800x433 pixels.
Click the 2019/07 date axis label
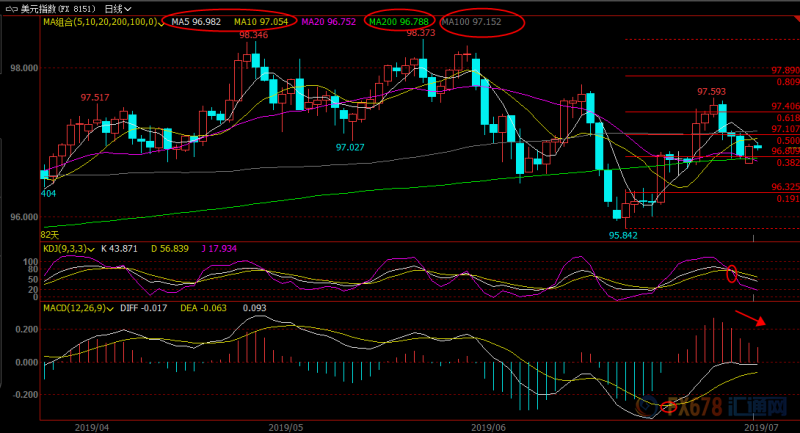tap(761, 427)
